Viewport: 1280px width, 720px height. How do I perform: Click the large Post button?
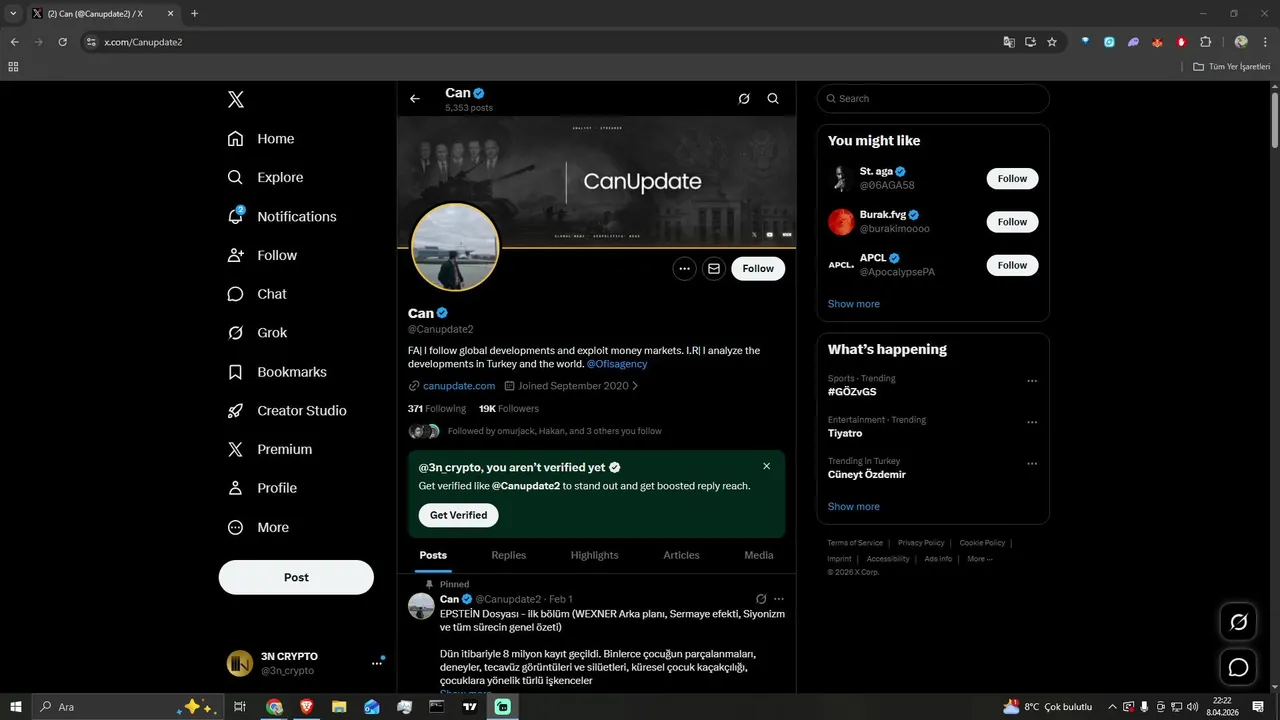tap(296, 577)
